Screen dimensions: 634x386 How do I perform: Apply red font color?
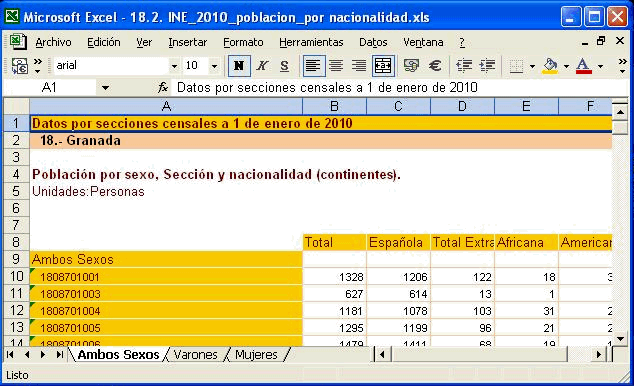583,66
